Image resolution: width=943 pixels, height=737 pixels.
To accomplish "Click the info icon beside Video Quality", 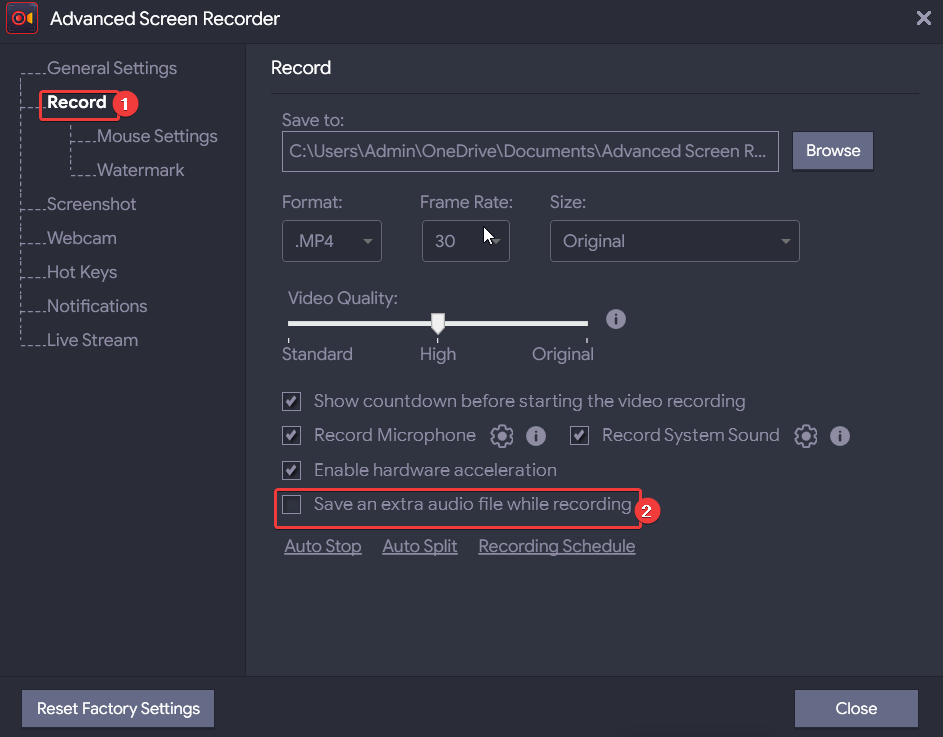I will pyautogui.click(x=616, y=318).
